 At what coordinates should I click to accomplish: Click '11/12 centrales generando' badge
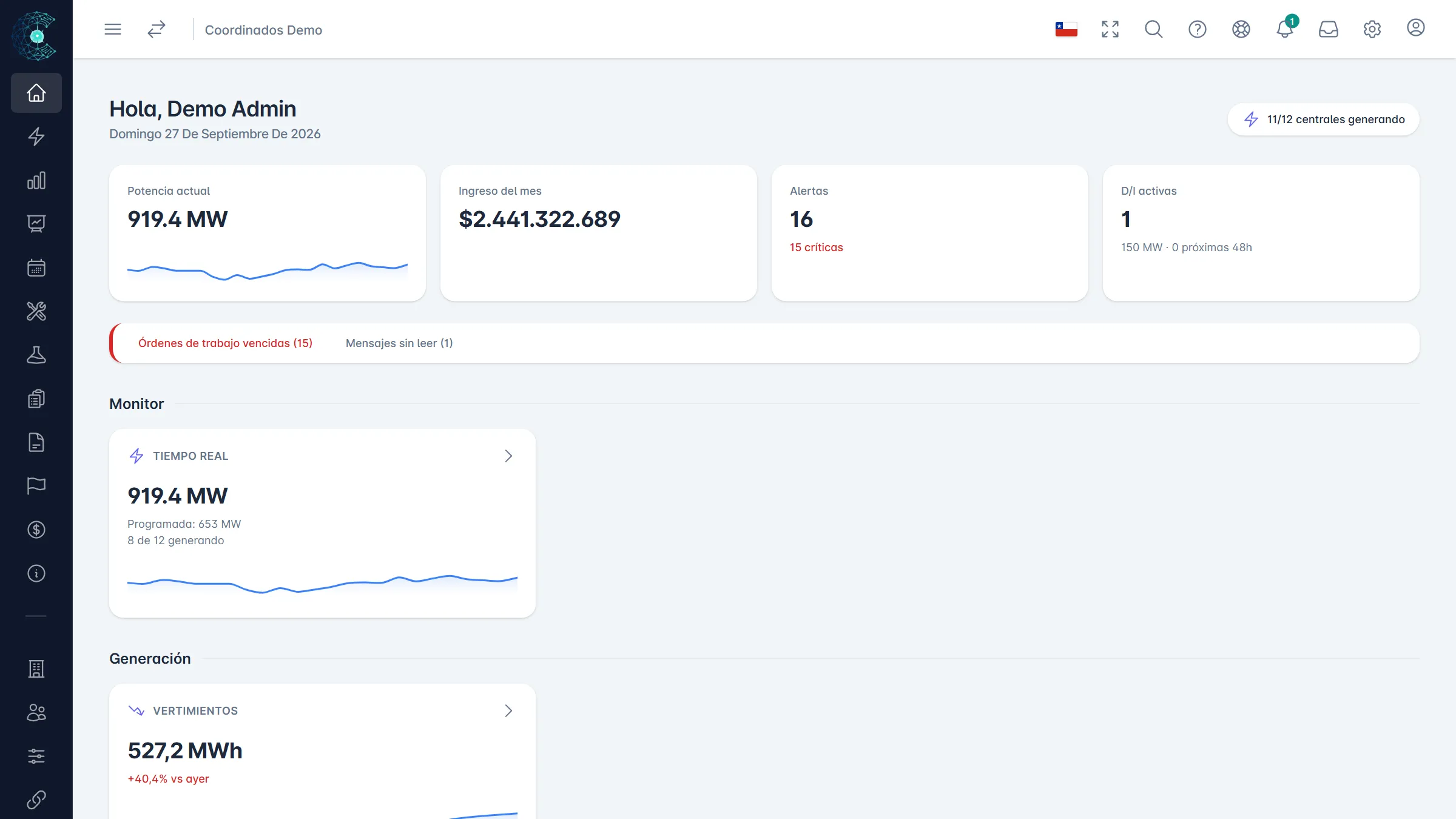[1324, 120]
